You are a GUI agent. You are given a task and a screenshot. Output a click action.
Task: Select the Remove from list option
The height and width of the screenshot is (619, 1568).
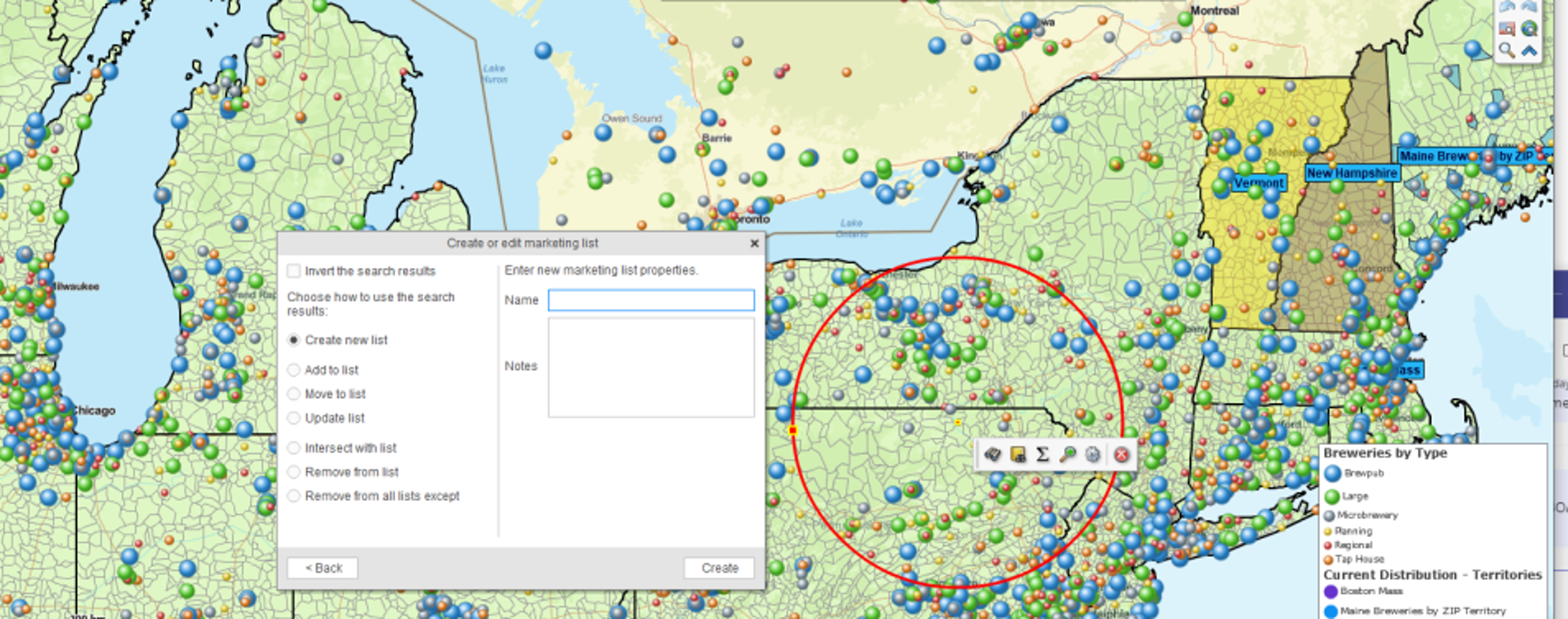tap(295, 472)
